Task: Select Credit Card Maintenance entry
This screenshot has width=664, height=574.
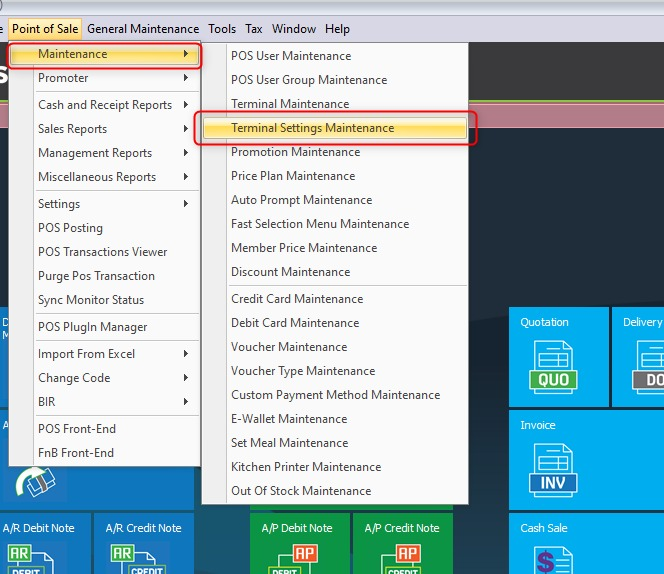Action: coord(297,299)
